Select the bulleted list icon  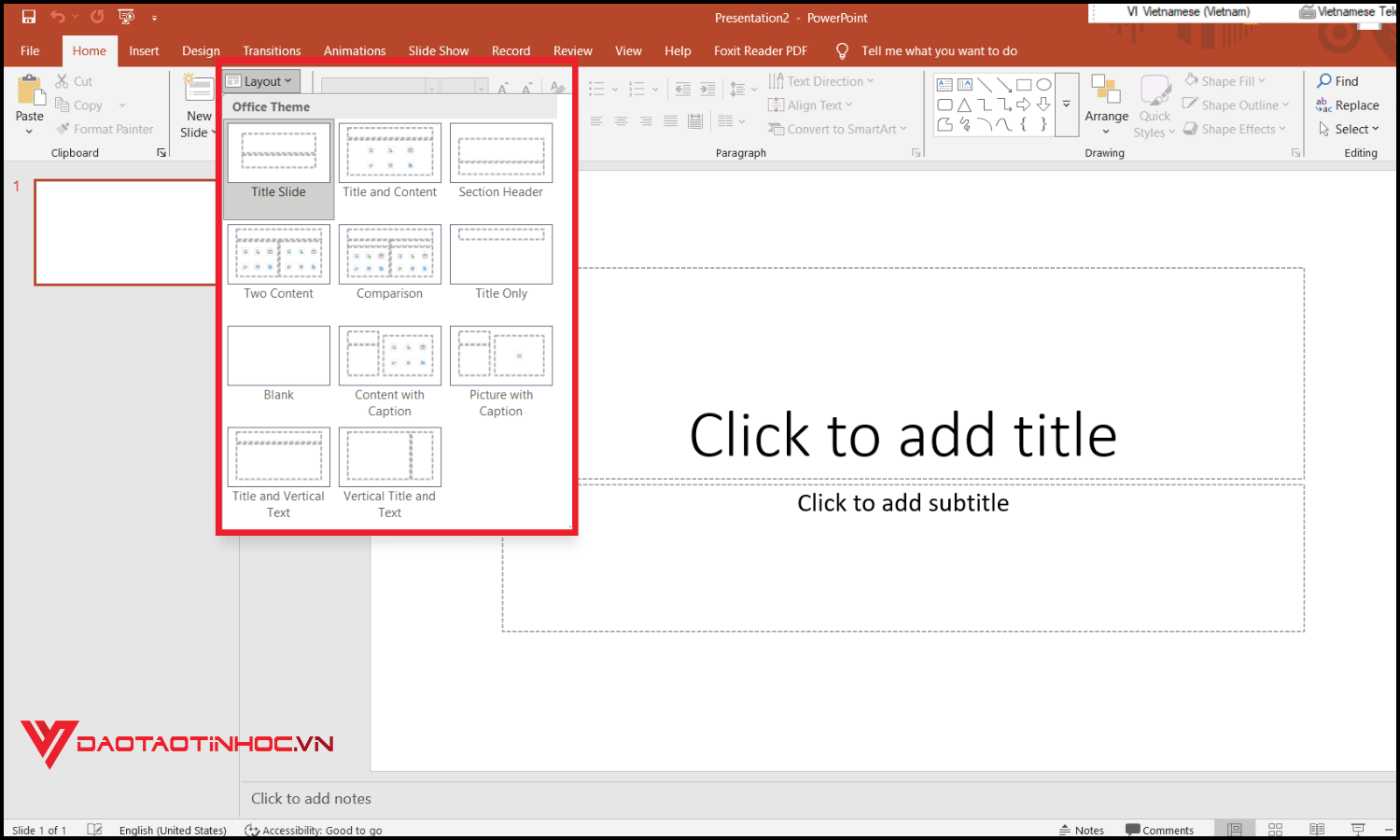597,89
